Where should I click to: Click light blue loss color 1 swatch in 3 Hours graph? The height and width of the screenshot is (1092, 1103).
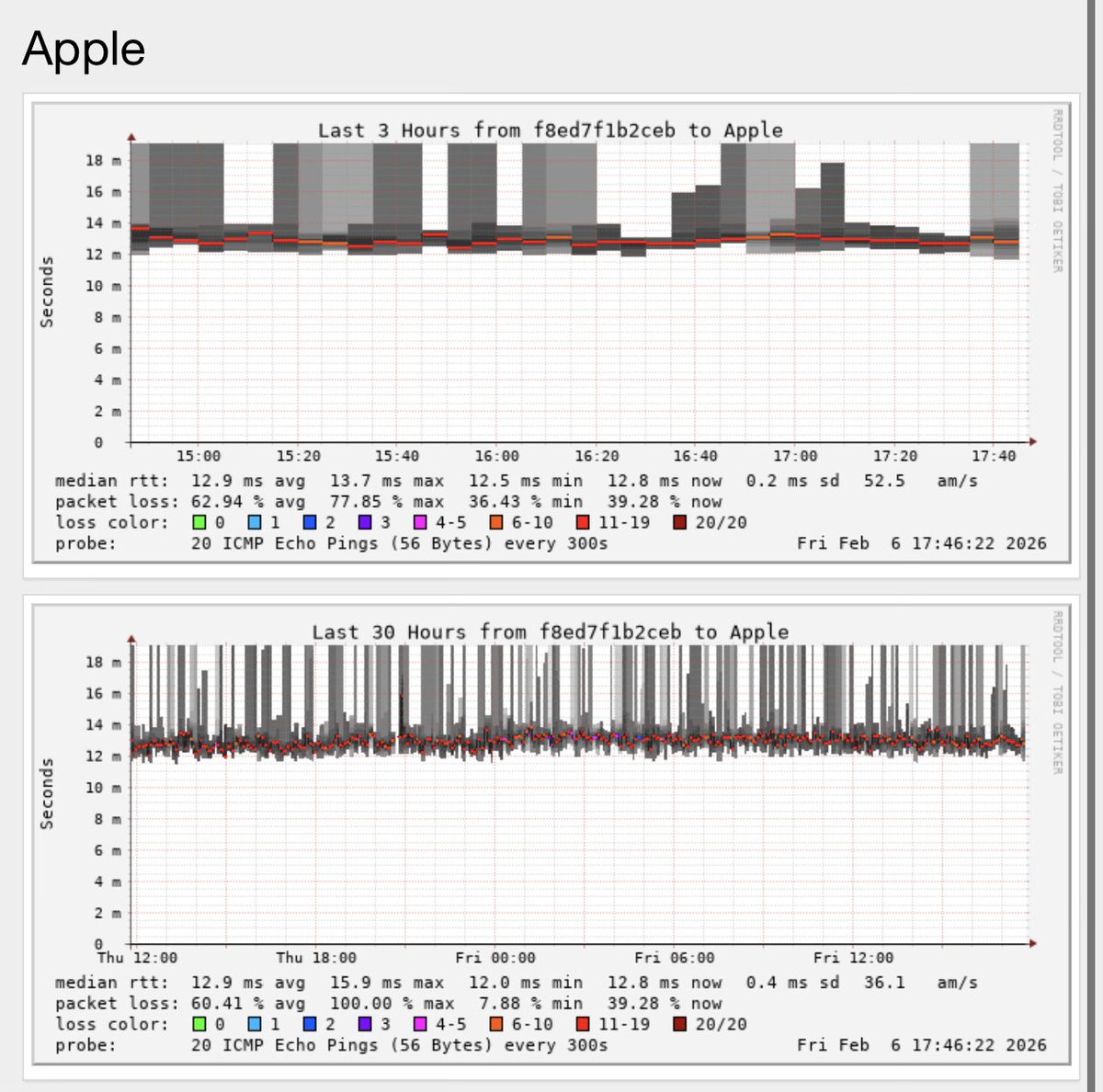tap(255, 523)
